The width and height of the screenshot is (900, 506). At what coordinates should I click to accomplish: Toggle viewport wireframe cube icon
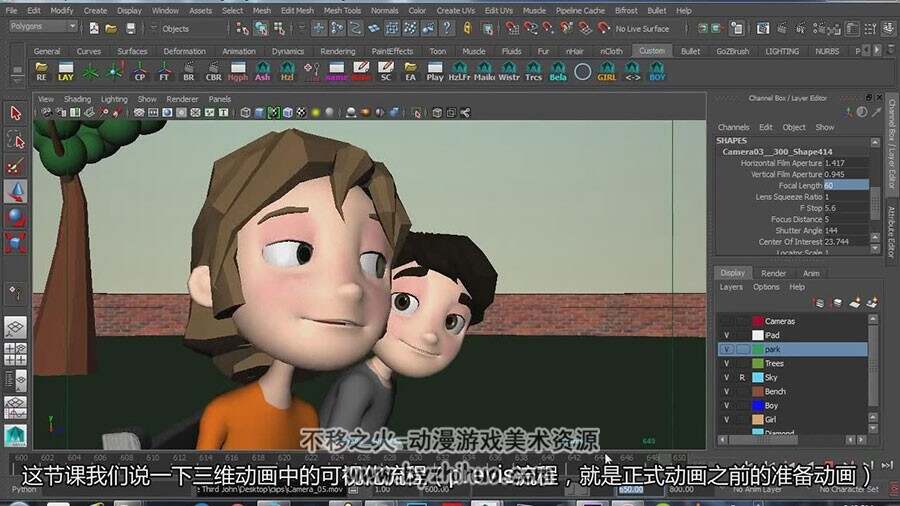point(246,112)
